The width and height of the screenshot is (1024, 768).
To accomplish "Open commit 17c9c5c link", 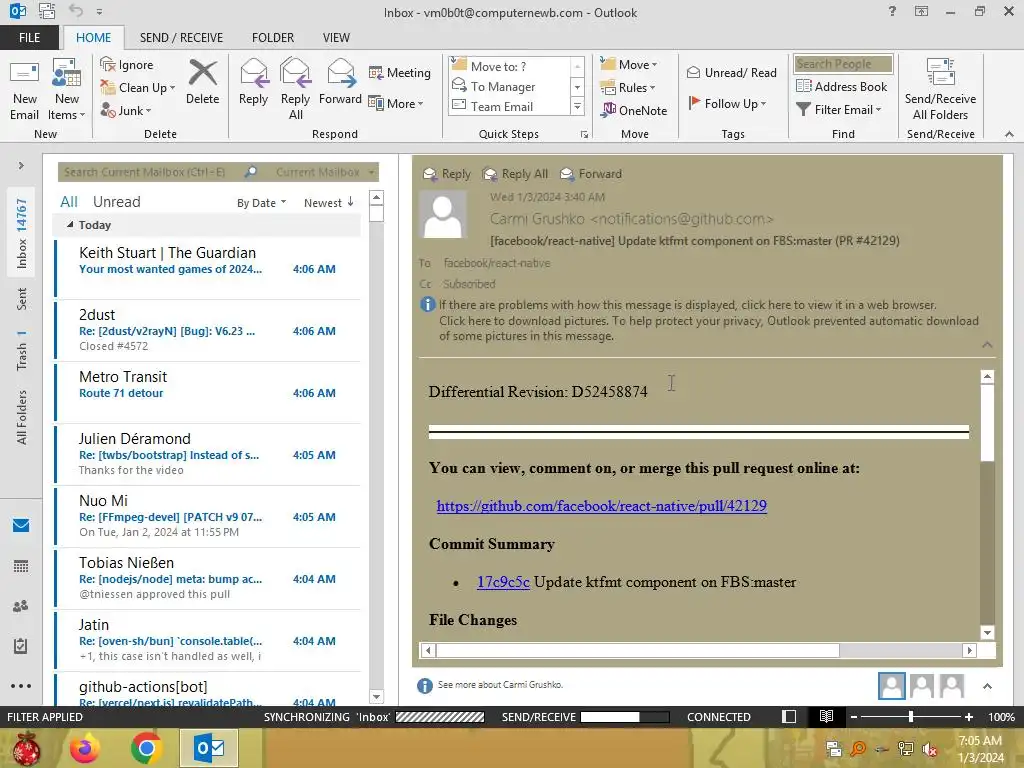I will click(x=503, y=582).
